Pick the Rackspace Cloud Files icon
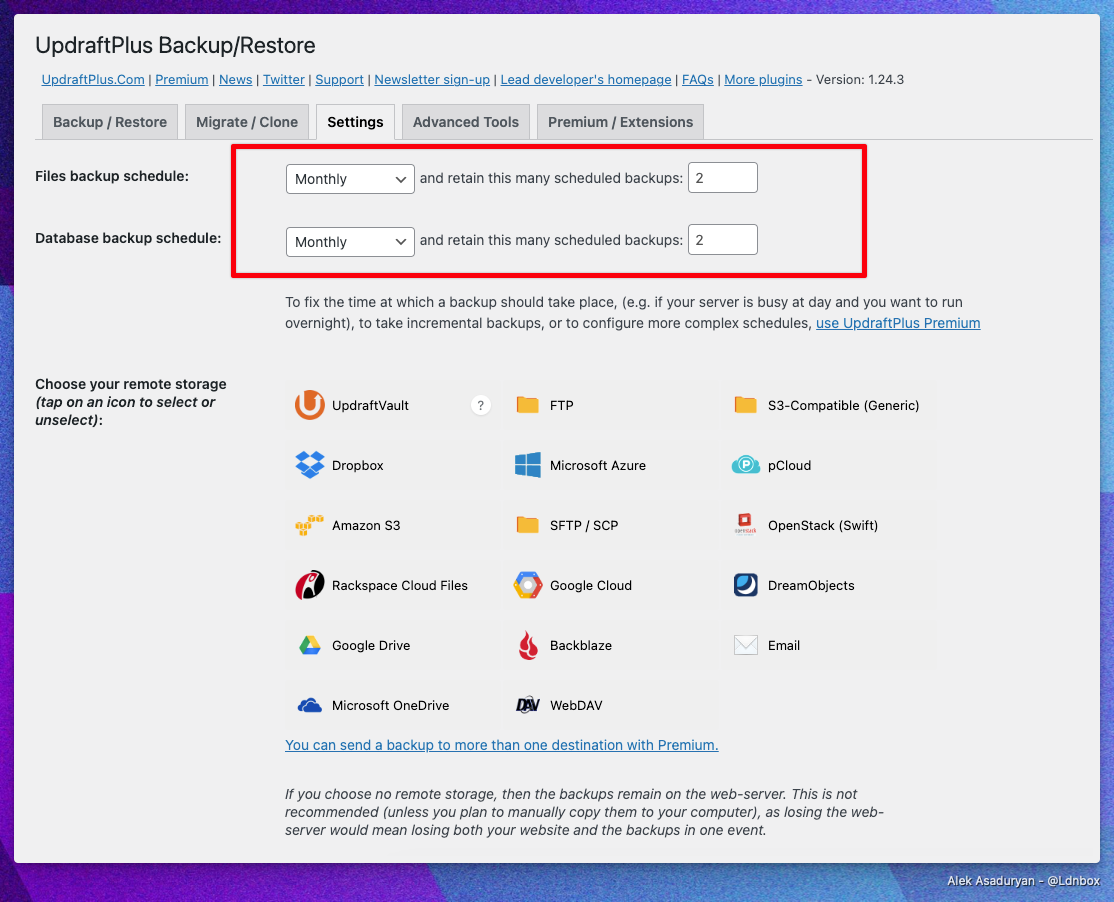 (x=310, y=585)
